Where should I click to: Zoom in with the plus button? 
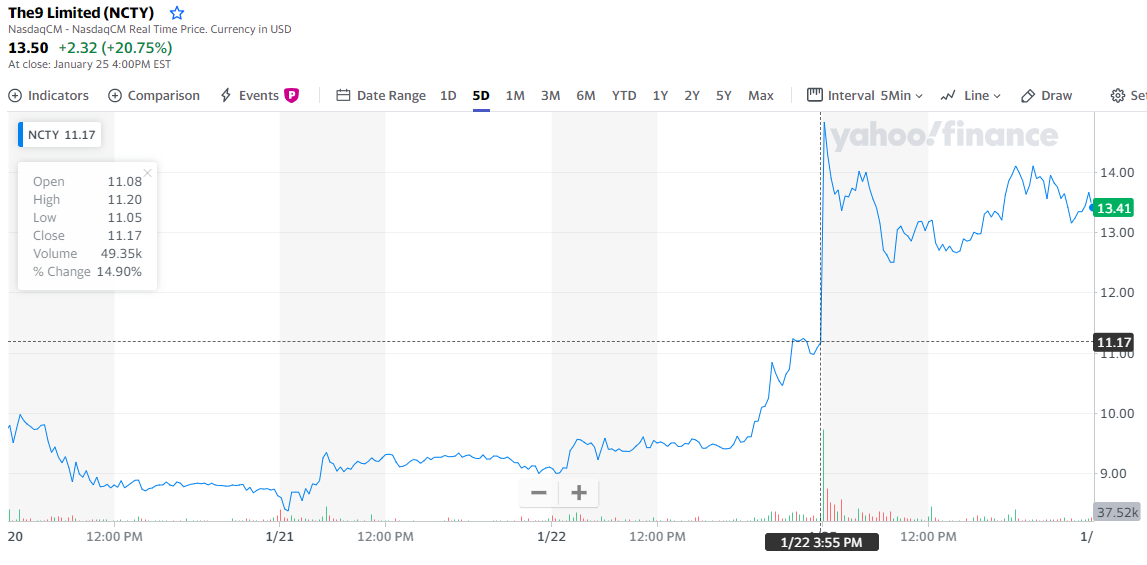[x=578, y=493]
